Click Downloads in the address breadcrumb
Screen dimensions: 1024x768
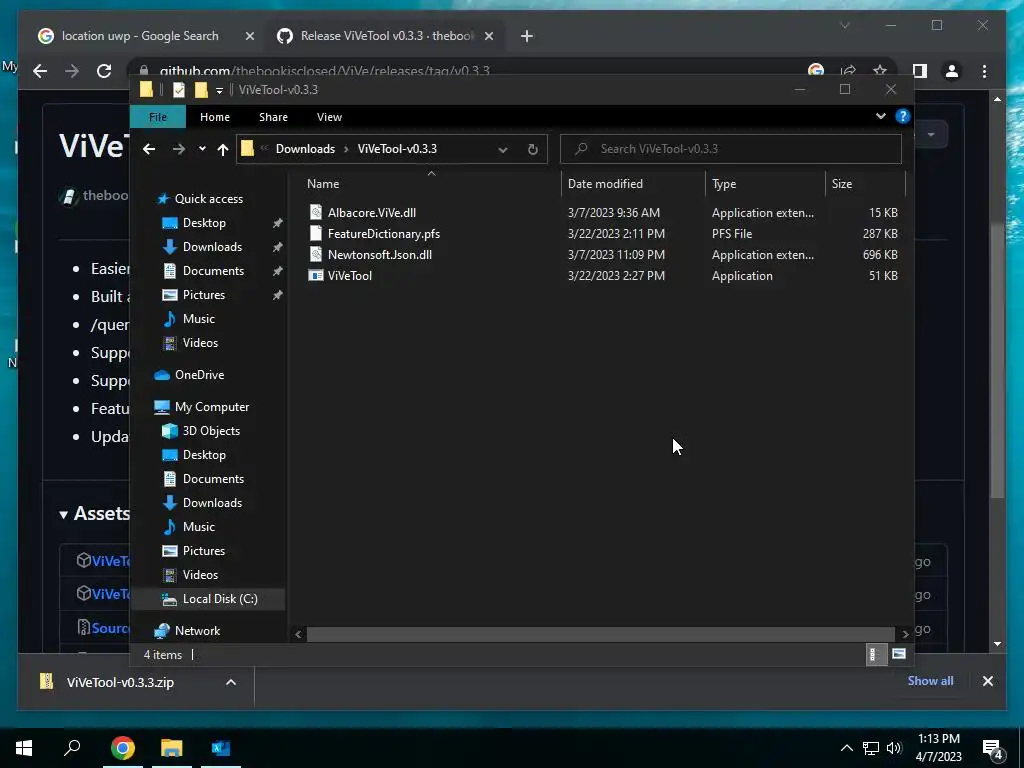pyautogui.click(x=305, y=149)
